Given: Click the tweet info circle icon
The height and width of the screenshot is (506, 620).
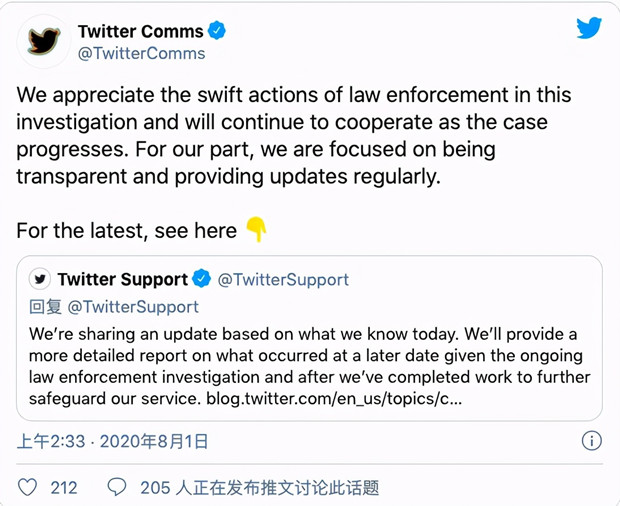Looking at the screenshot, I should [x=592, y=440].
